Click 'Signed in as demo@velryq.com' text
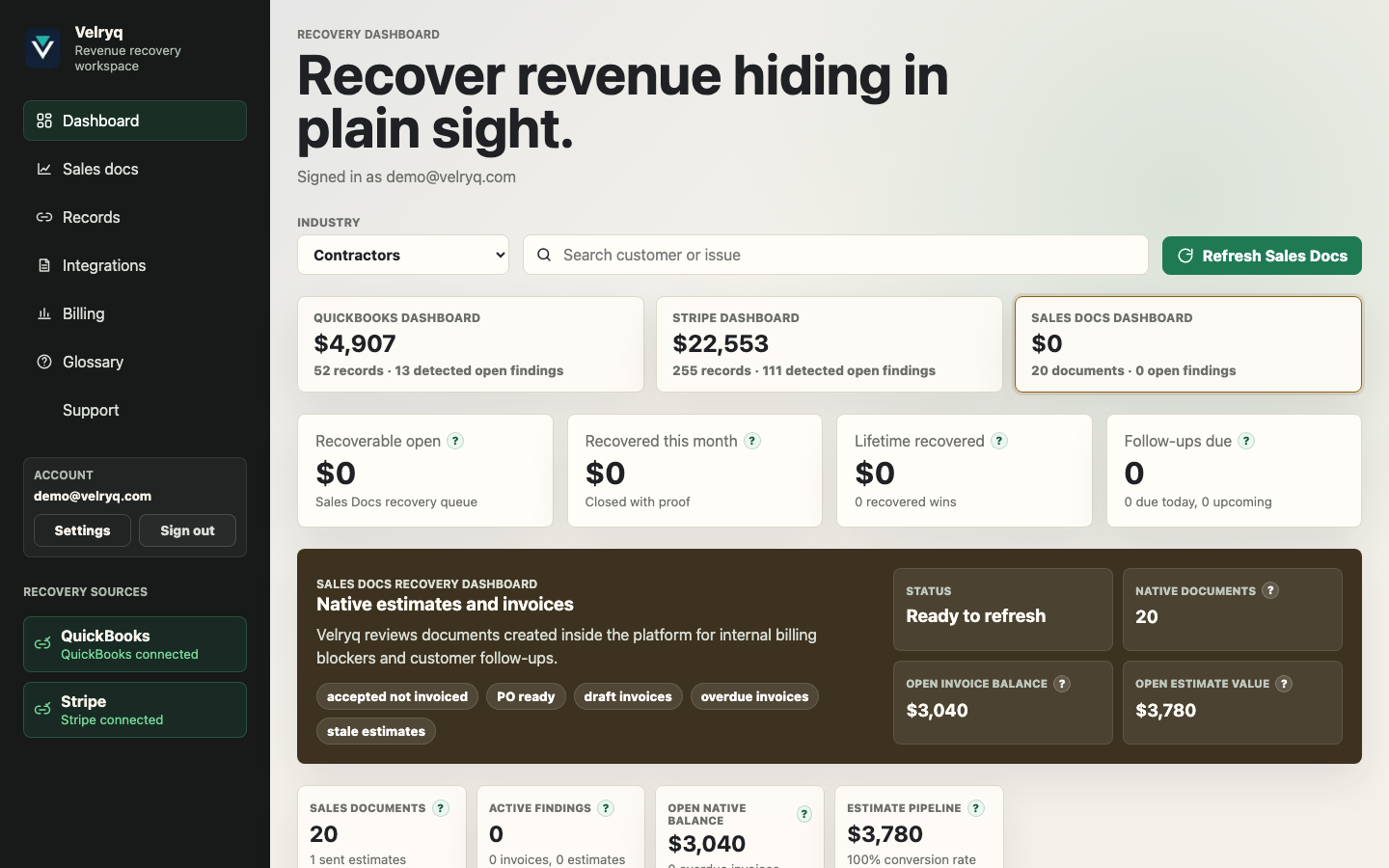This screenshot has width=1389, height=868. (x=406, y=176)
